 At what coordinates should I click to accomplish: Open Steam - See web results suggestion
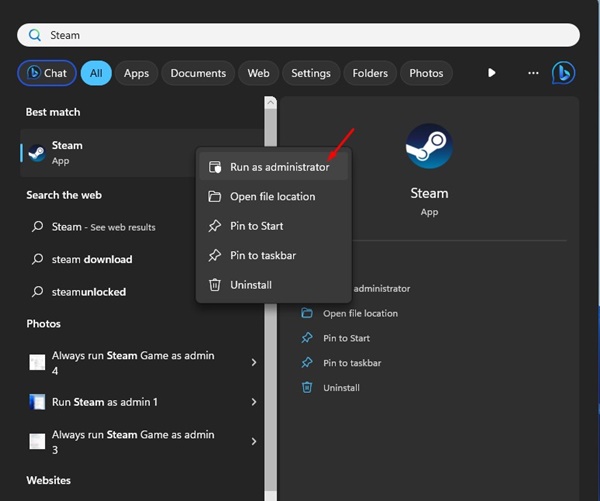pyautogui.click(x=103, y=227)
